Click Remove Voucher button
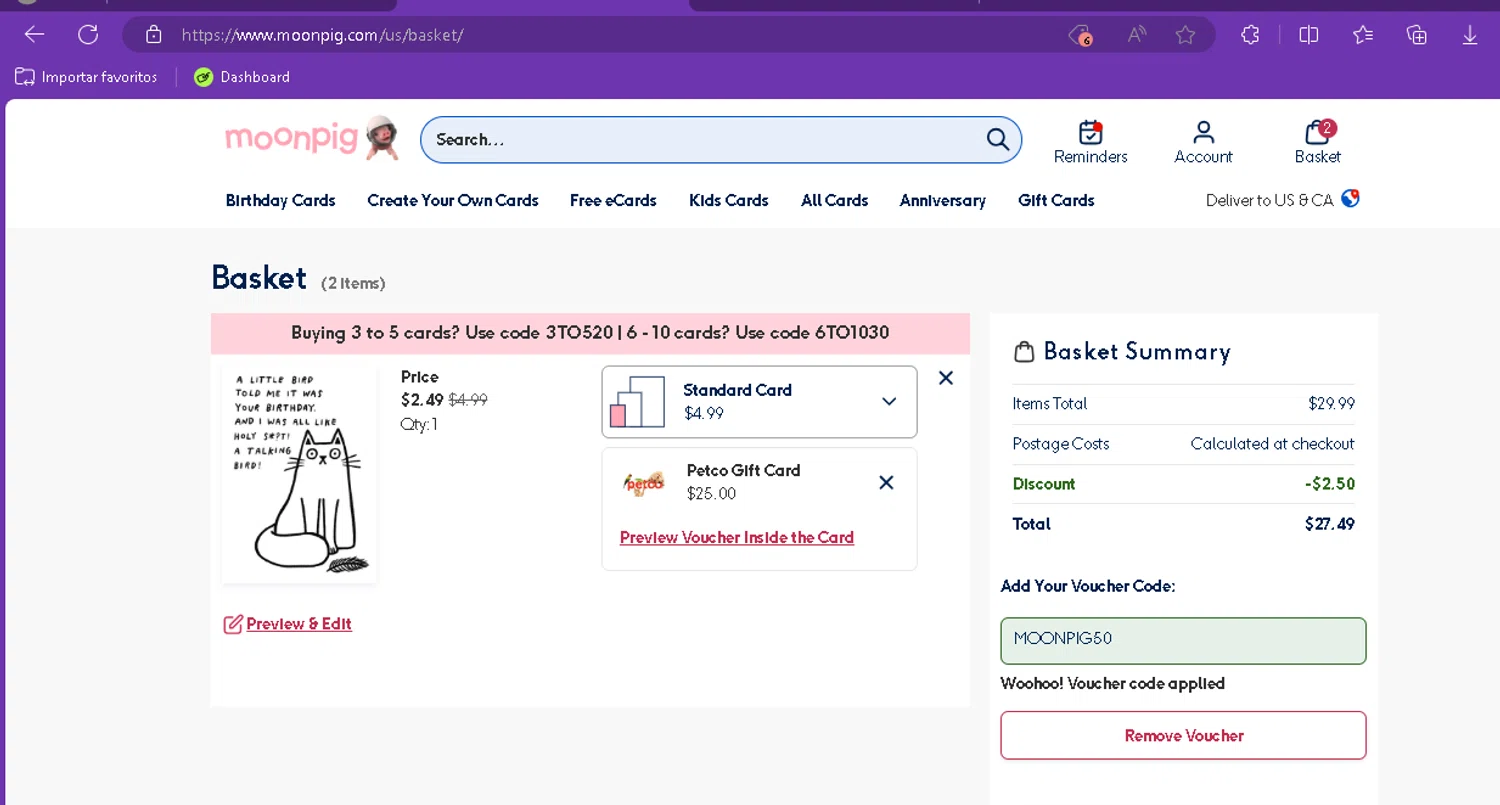The image size is (1500, 805). click(x=1183, y=735)
